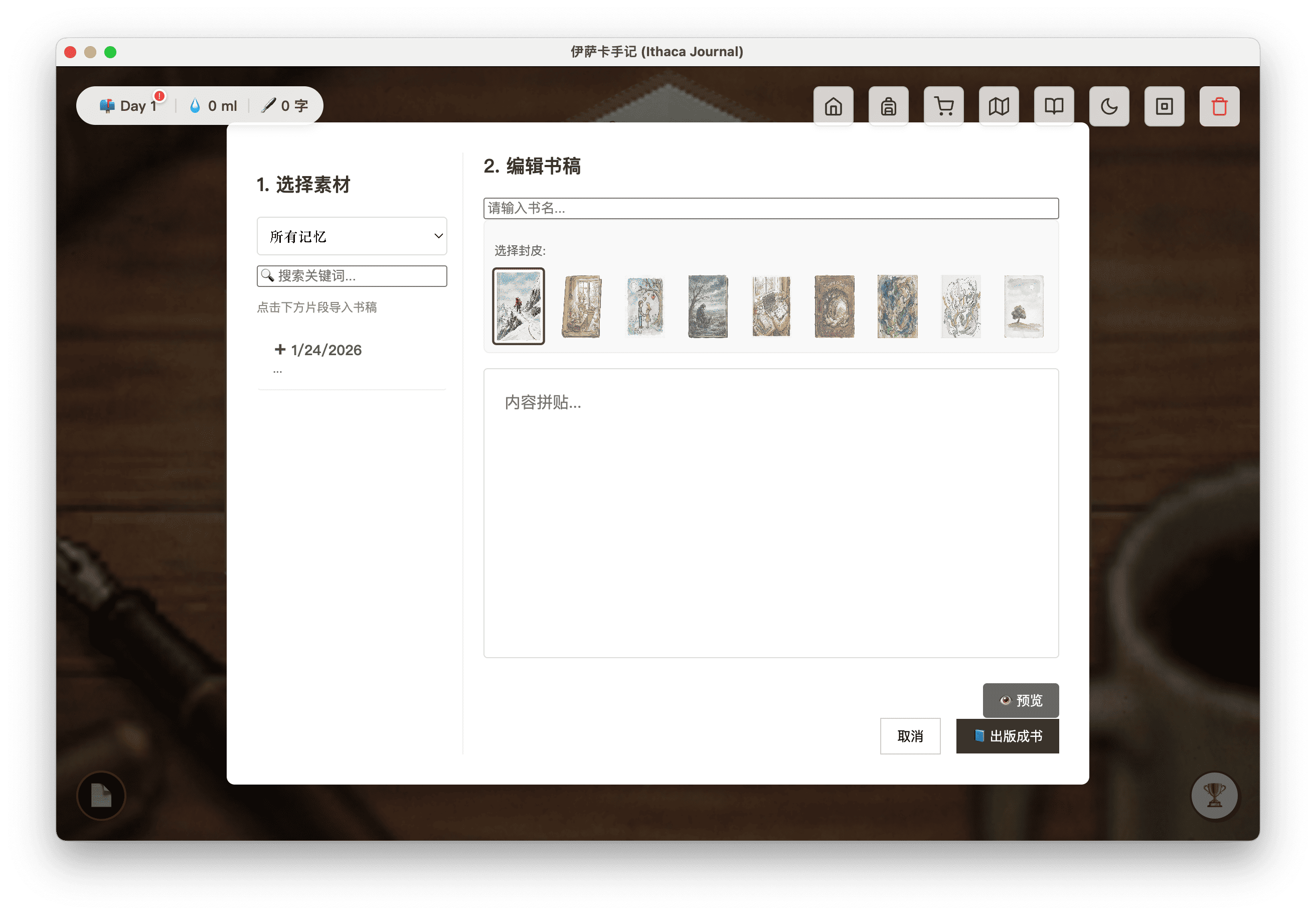Choose the lone tree cover thumbnail

click(1023, 306)
